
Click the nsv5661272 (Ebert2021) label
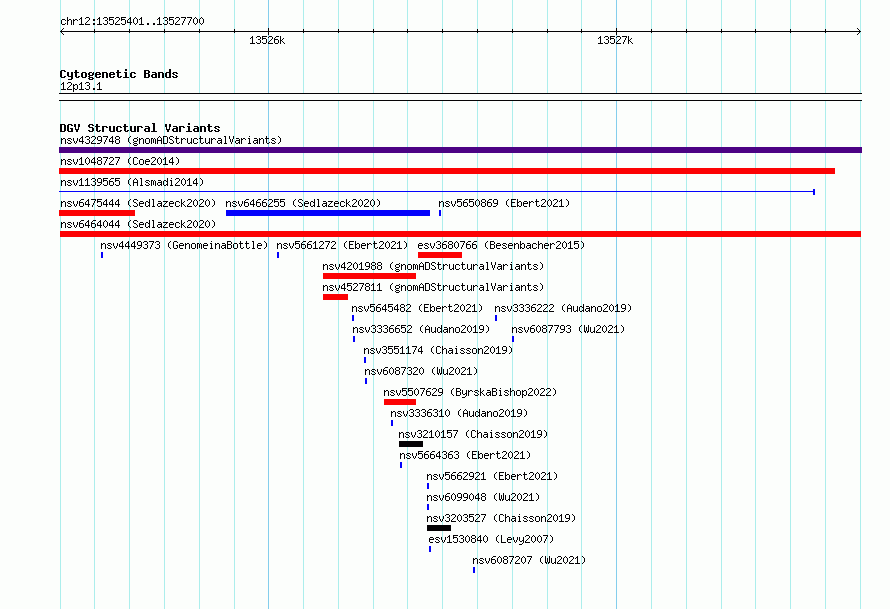[342, 245]
